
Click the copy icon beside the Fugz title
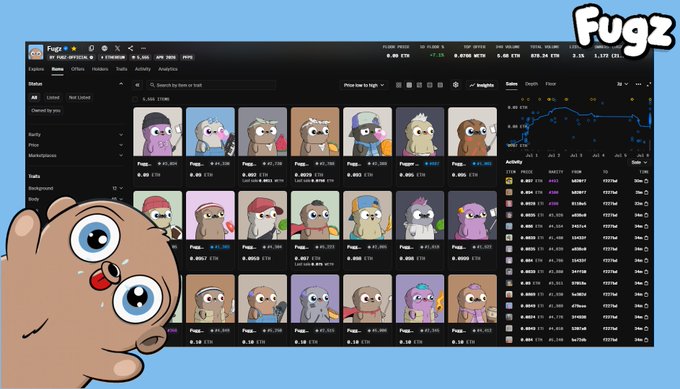[92, 48]
